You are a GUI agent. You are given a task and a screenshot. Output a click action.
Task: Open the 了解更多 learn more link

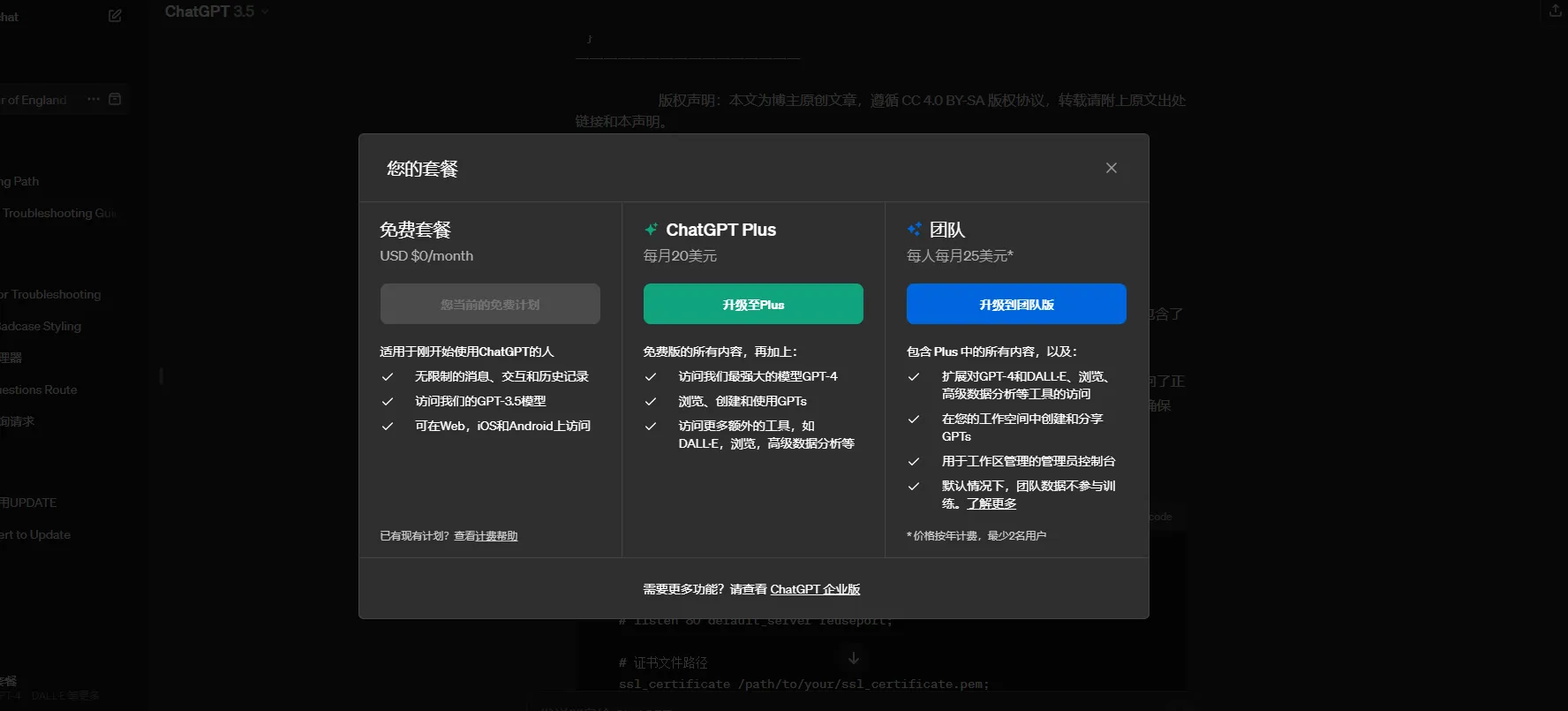(991, 503)
